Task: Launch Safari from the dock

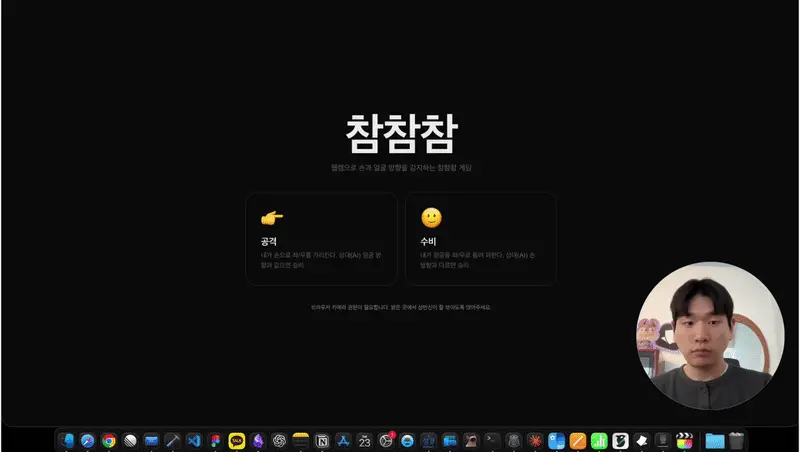Action: click(x=88, y=441)
